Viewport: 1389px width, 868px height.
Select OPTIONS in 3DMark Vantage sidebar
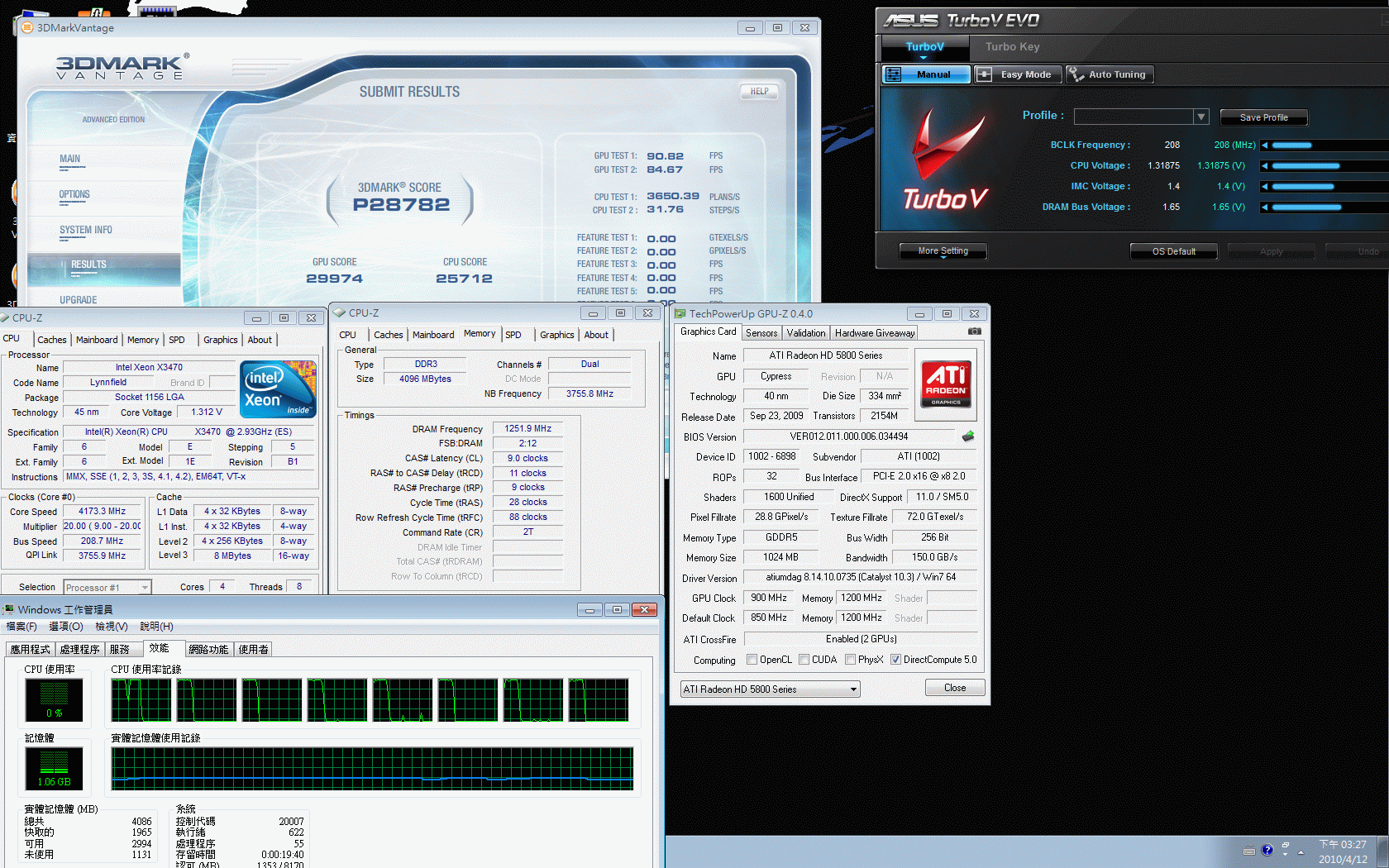(74, 195)
